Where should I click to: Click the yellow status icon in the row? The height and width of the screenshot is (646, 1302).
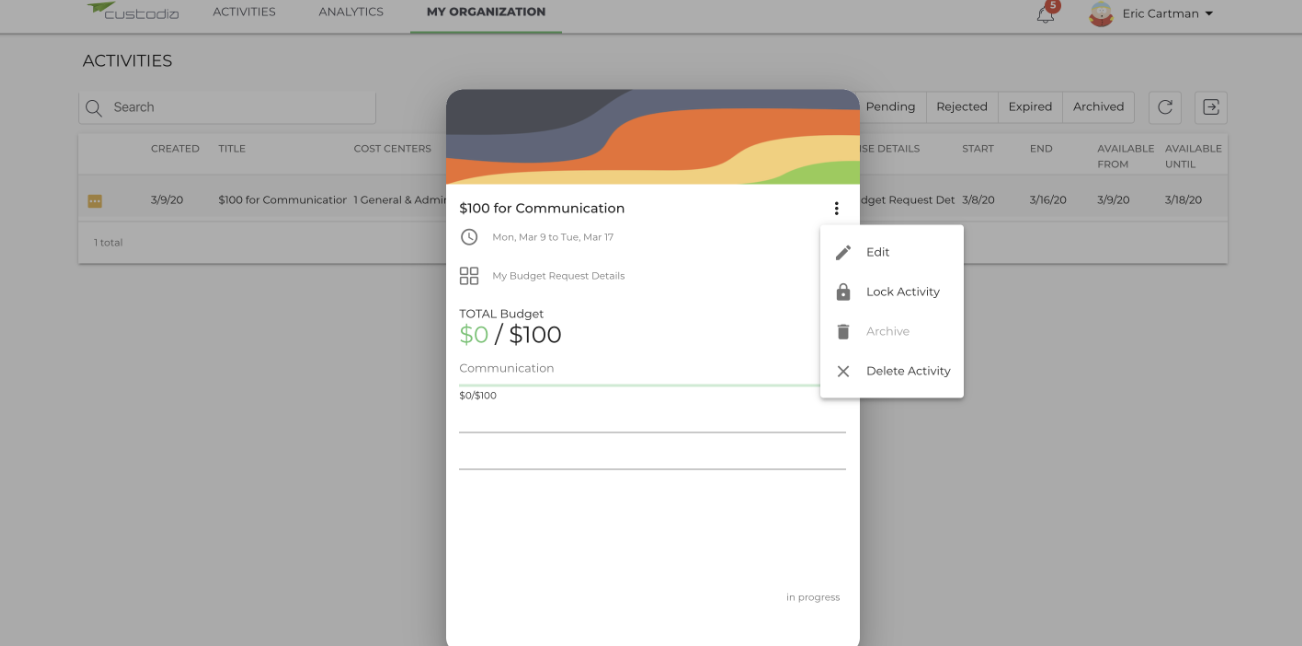point(95,201)
